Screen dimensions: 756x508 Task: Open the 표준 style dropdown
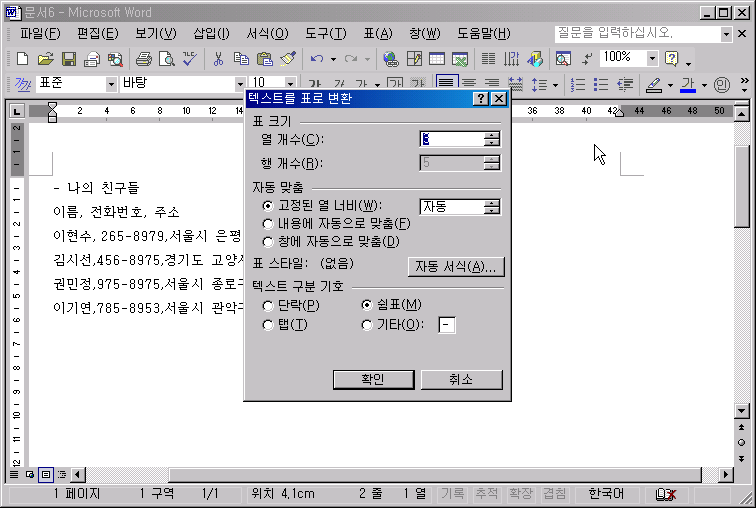110,84
